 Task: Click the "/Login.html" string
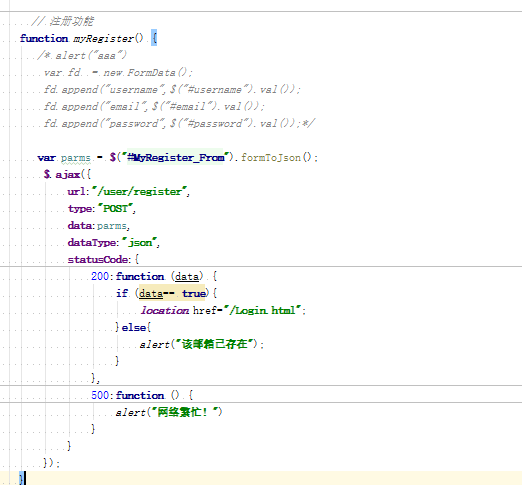[263, 311]
